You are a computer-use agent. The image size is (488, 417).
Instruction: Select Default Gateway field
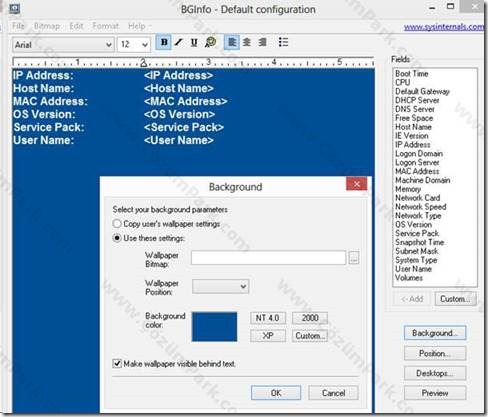tap(422, 91)
